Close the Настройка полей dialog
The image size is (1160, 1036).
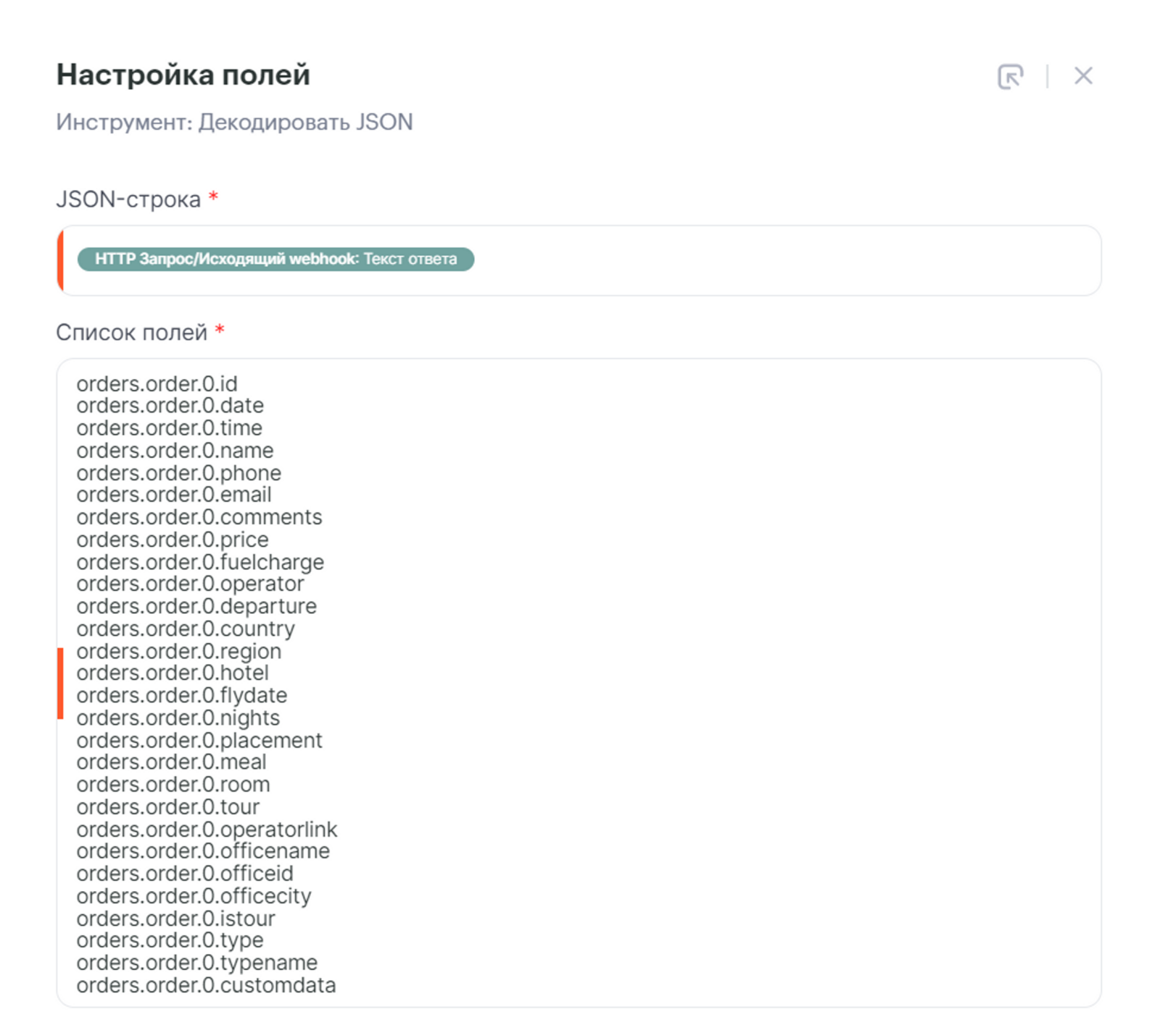[1082, 76]
